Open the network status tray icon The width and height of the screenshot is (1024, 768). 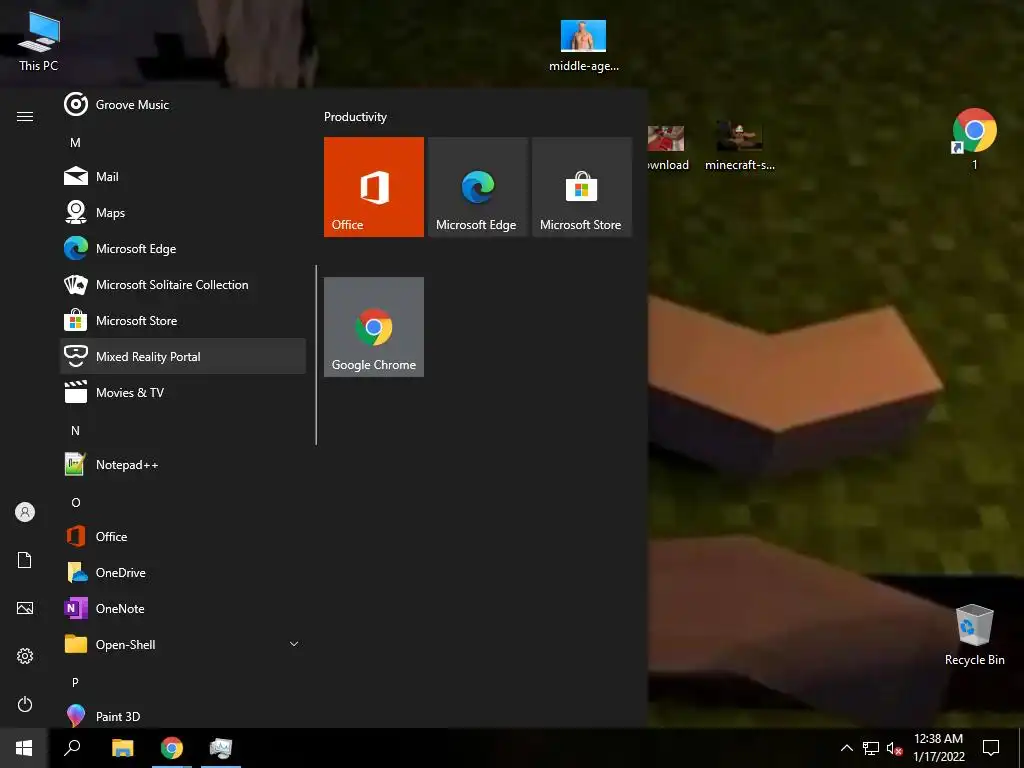[x=871, y=748]
